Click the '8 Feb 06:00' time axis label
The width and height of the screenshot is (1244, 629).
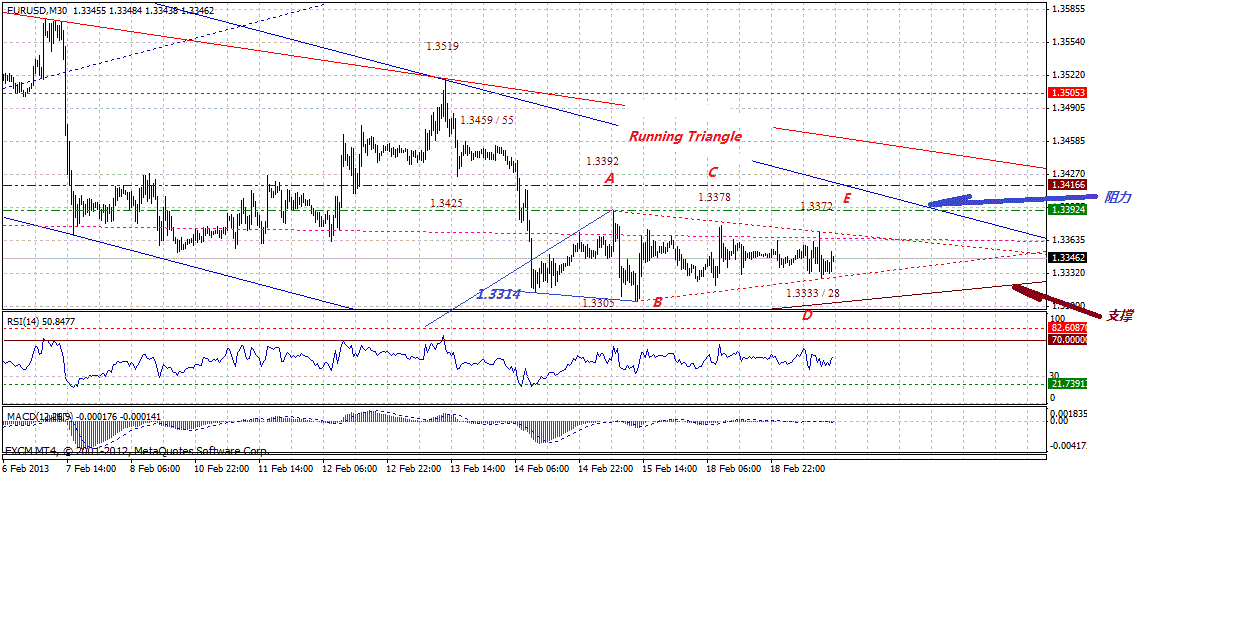click(153, 468)
